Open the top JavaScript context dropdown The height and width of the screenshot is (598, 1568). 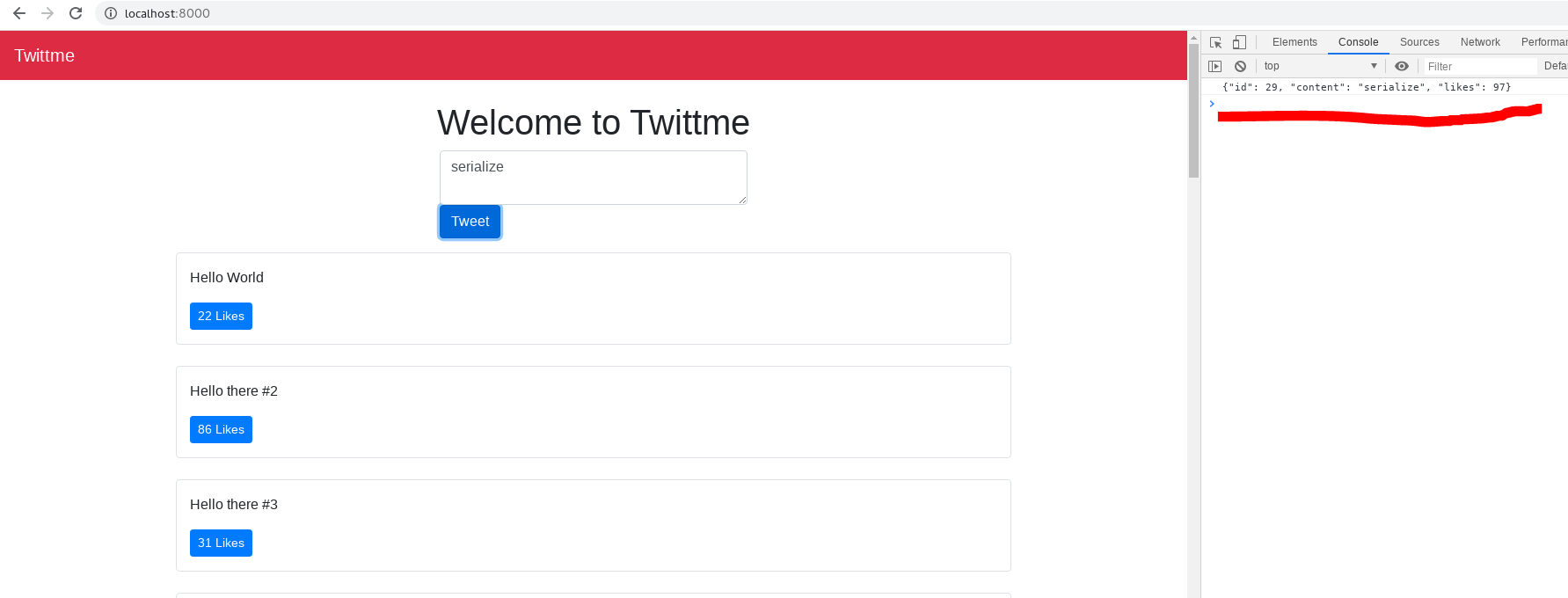pyautogui.click(x=1320, y=66)
